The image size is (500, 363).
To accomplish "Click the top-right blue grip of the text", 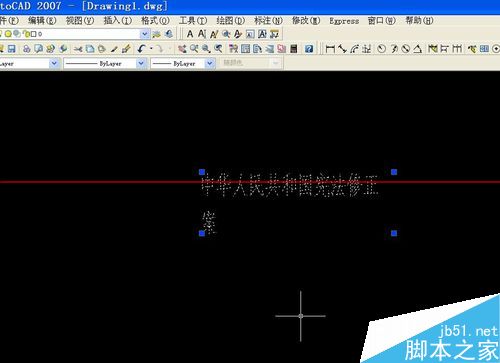I will [x=394, y=172].
